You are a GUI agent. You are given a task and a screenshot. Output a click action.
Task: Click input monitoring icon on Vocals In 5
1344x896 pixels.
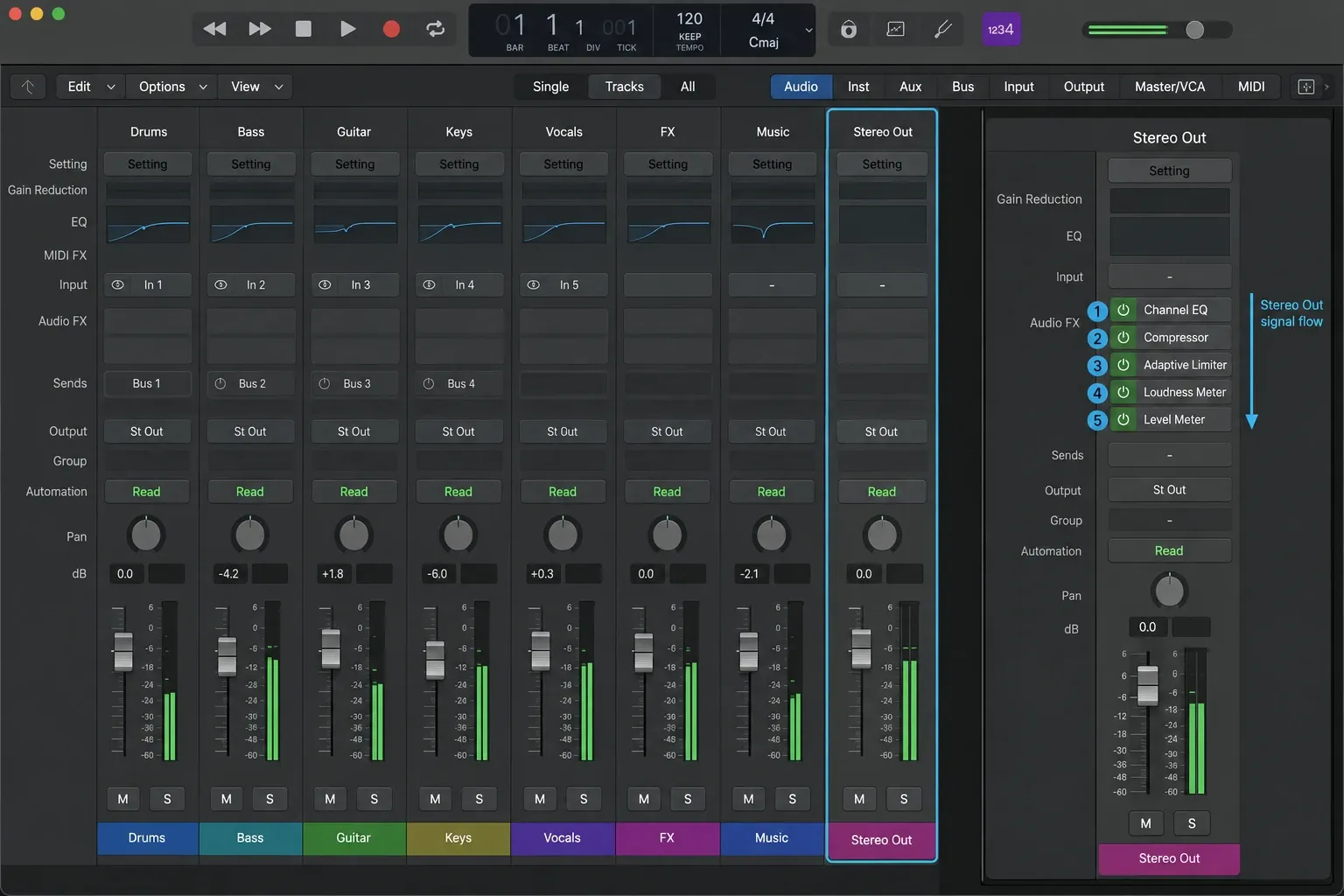click(533, 284)
